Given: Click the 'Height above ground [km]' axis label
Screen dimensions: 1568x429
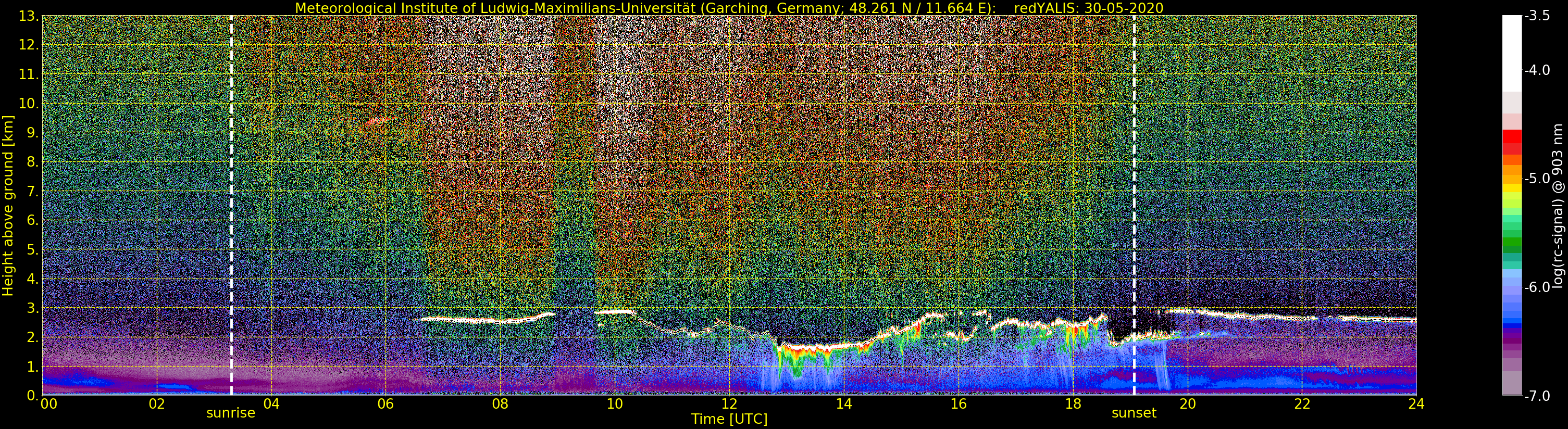Looking at the screenshot, I should 8,206.
